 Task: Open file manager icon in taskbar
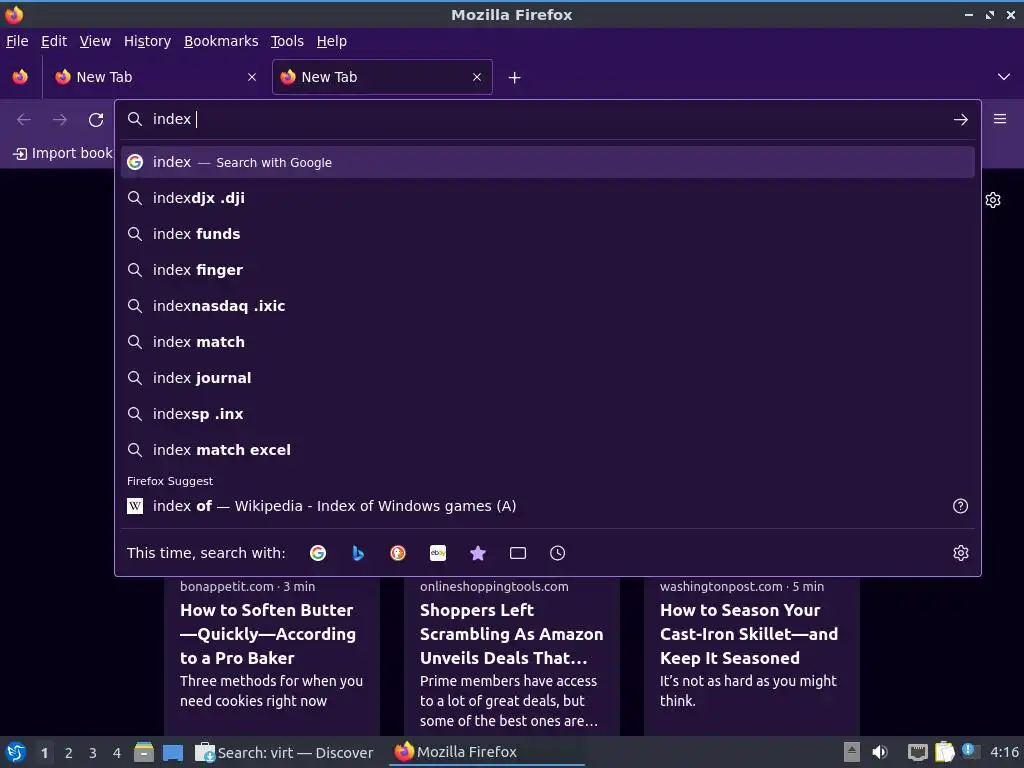coord(144,752)
